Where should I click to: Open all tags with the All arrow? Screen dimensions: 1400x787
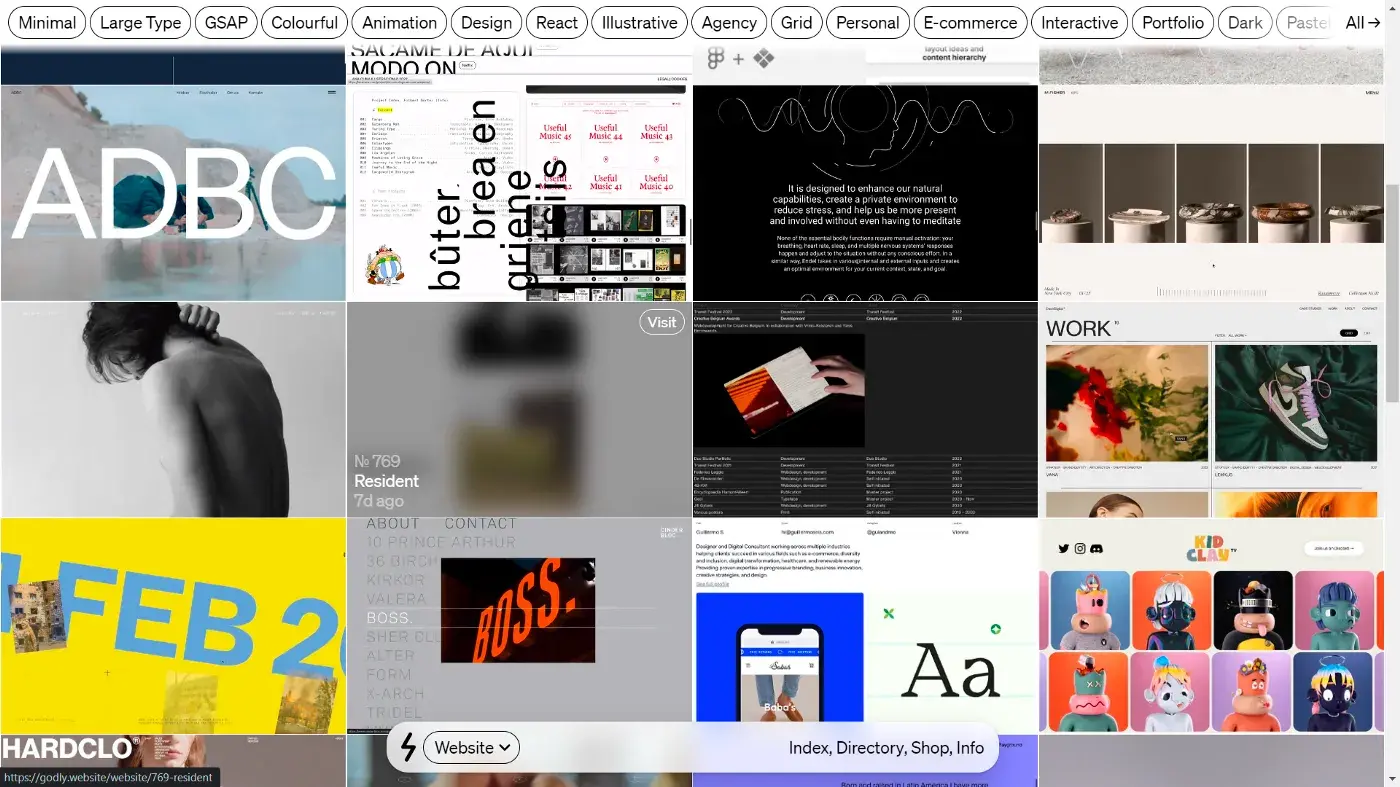(x=1363, y=22)
